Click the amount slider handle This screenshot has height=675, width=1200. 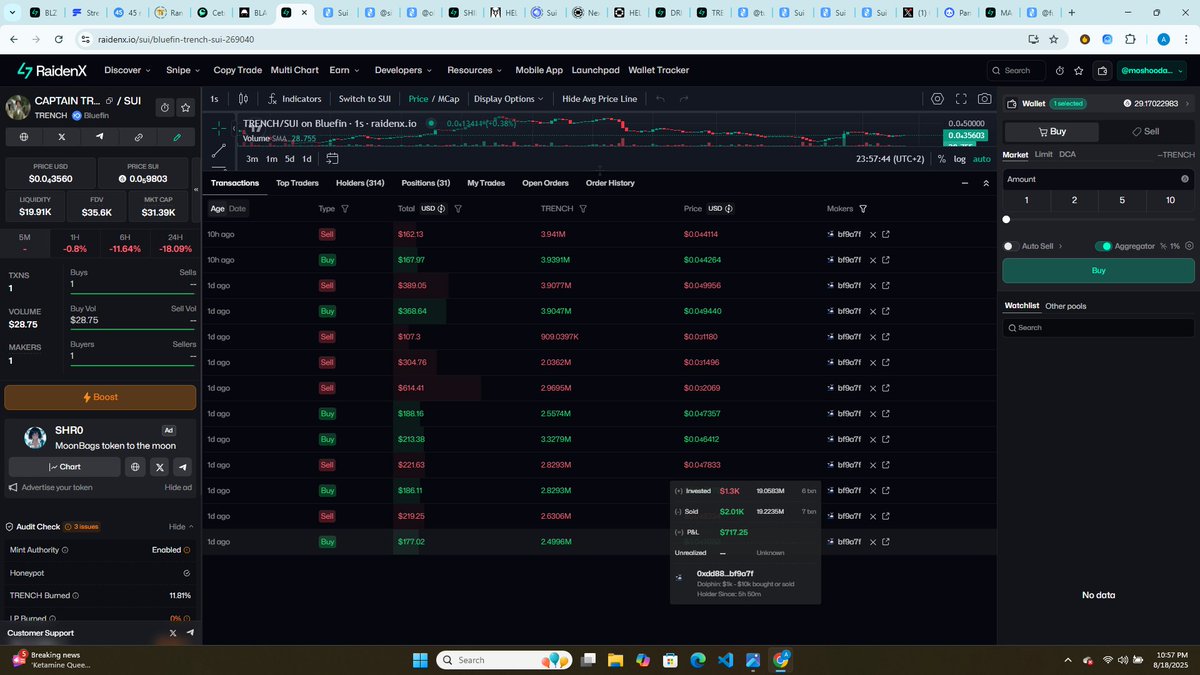pyautogui.click(x=1006, y=219)
